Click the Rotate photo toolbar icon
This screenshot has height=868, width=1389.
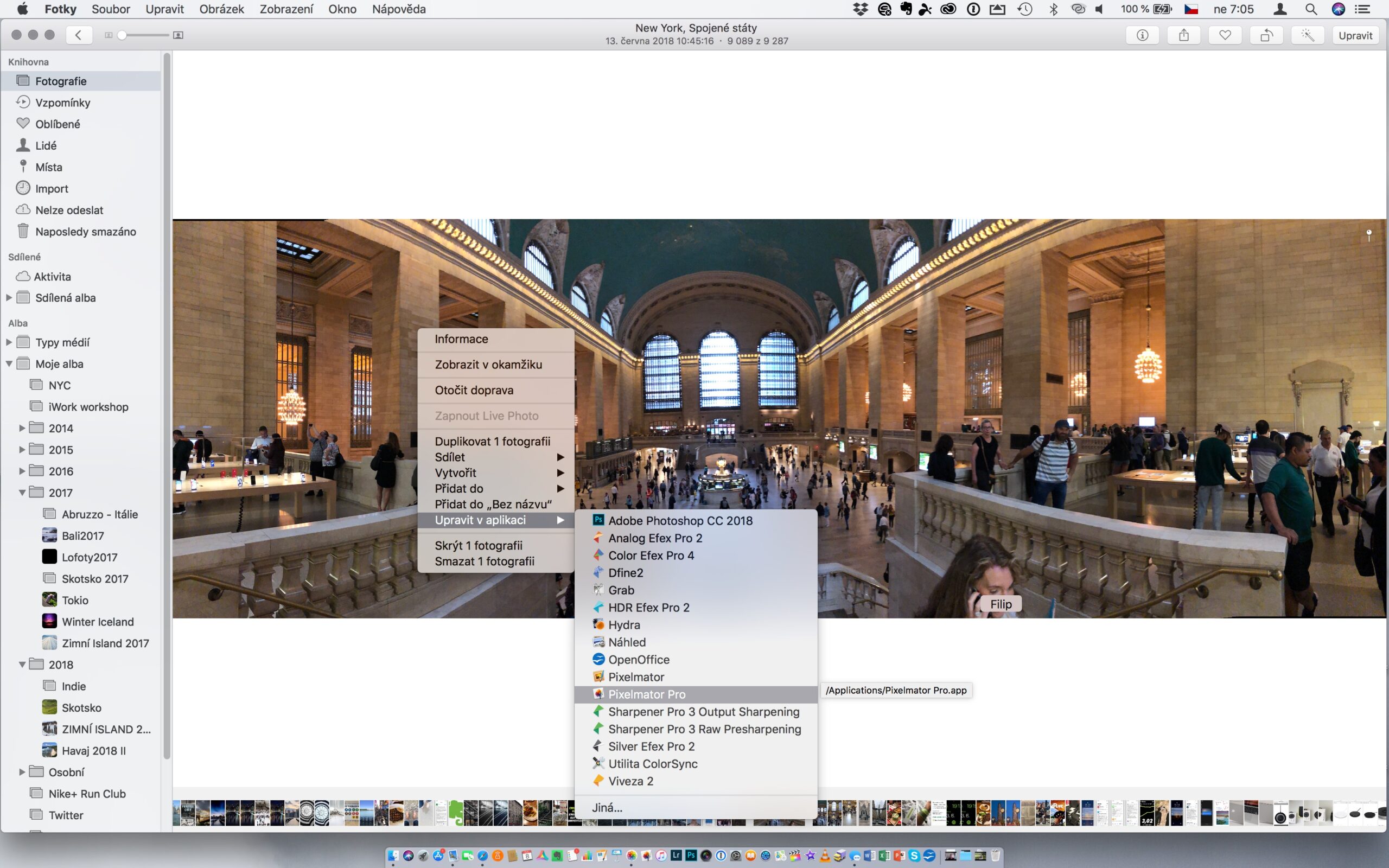pos(1266,35)
